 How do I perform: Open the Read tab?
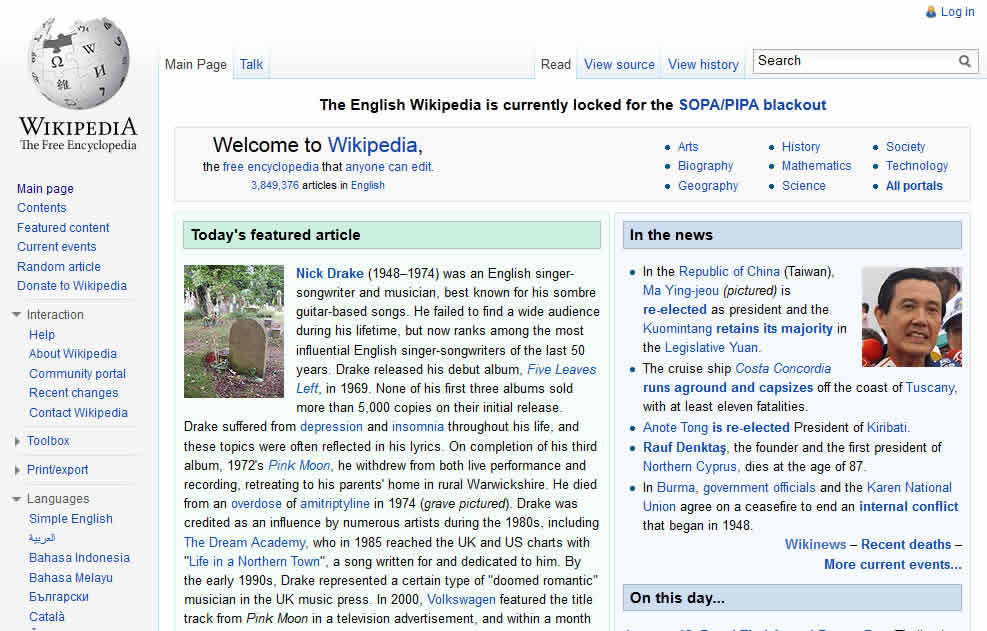(556, 64)
